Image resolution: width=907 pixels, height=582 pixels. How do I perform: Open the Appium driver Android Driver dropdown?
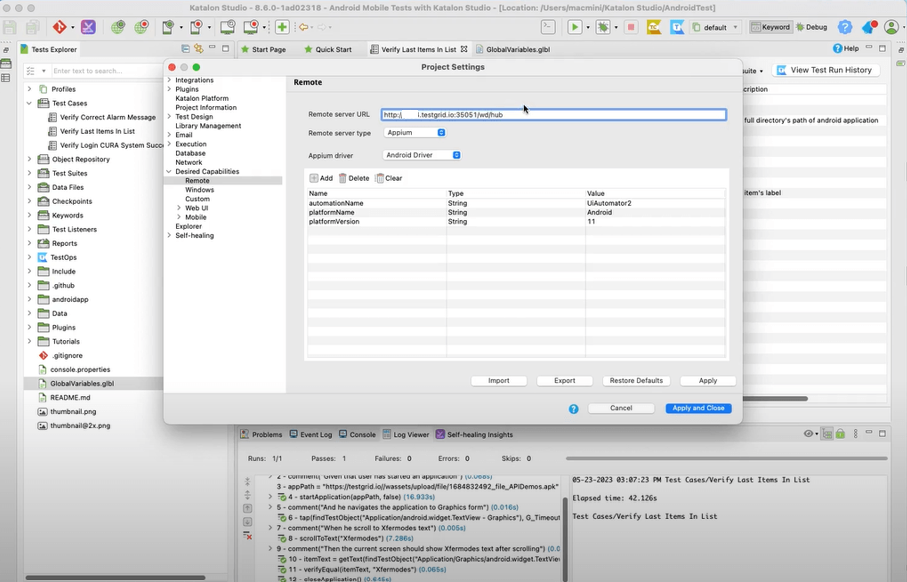[x=422, y=155]
